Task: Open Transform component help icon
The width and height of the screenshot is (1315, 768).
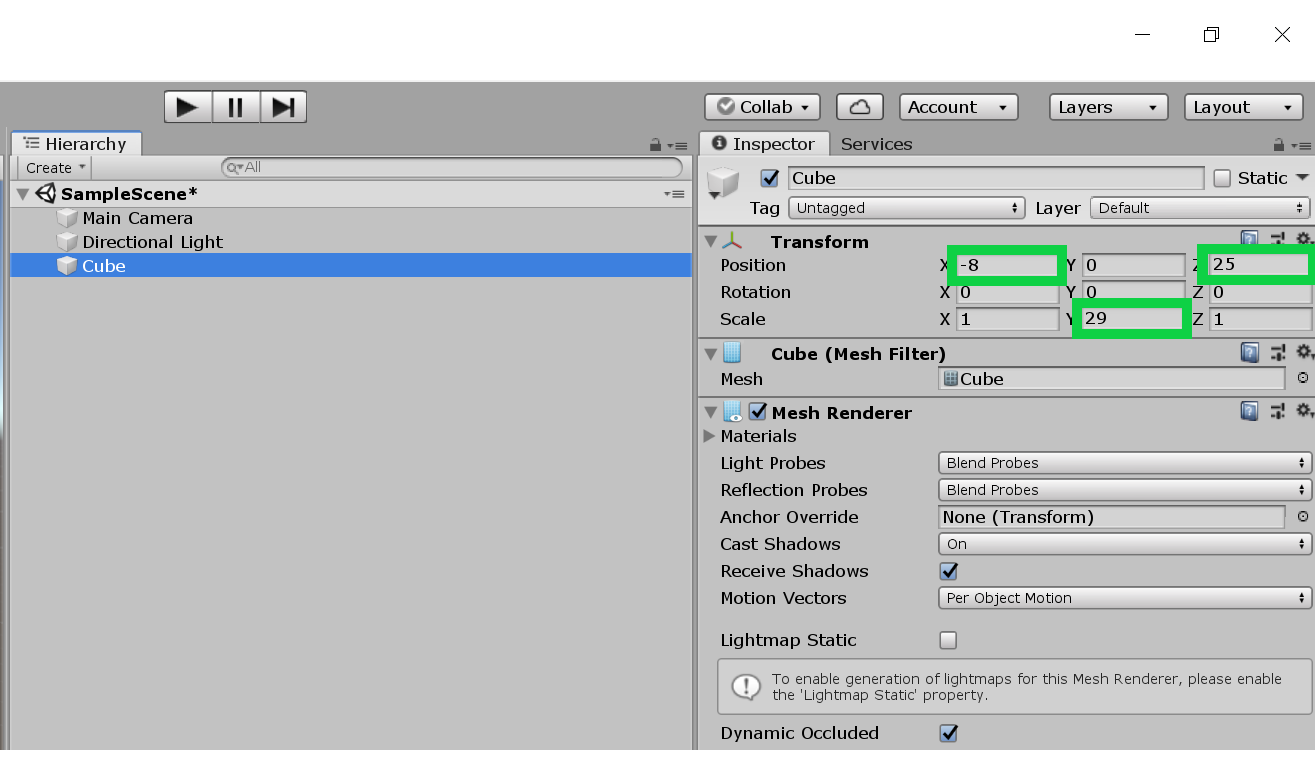Action: [x=1249, y=240]
